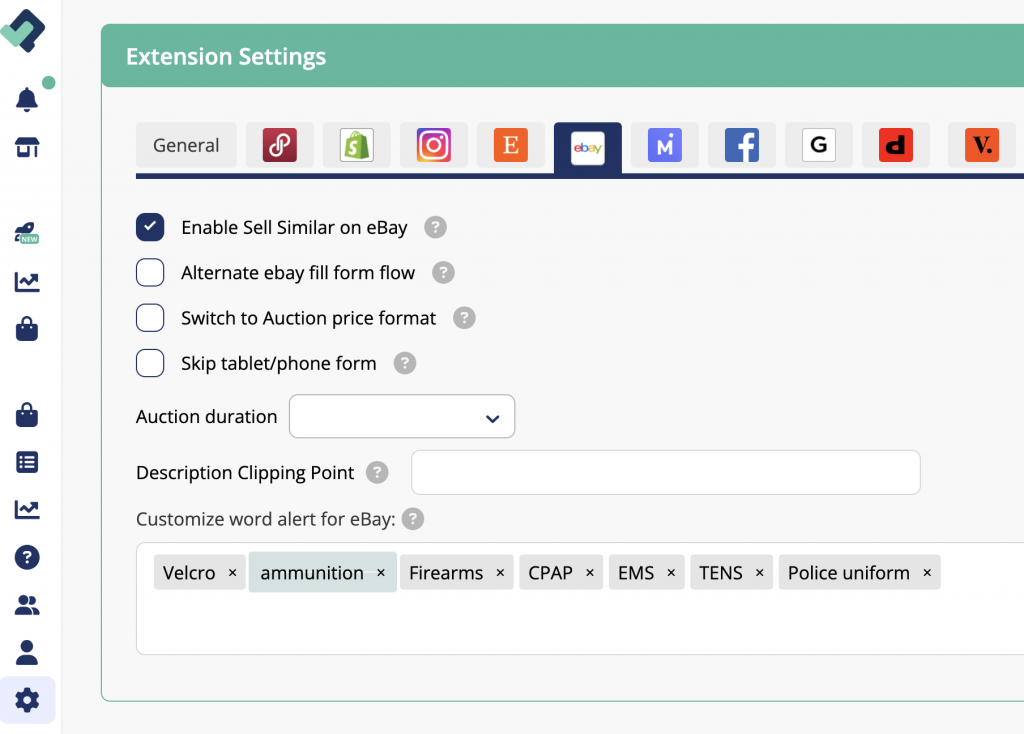Switch to the Etsy tab
The image size is (1024, 734).
pos(511,145)
